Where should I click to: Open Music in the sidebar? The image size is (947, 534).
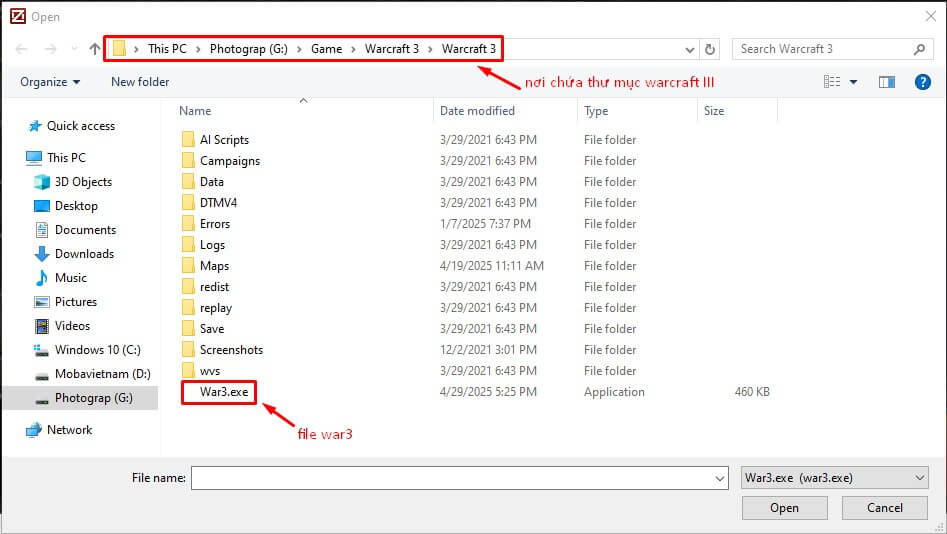71,278
